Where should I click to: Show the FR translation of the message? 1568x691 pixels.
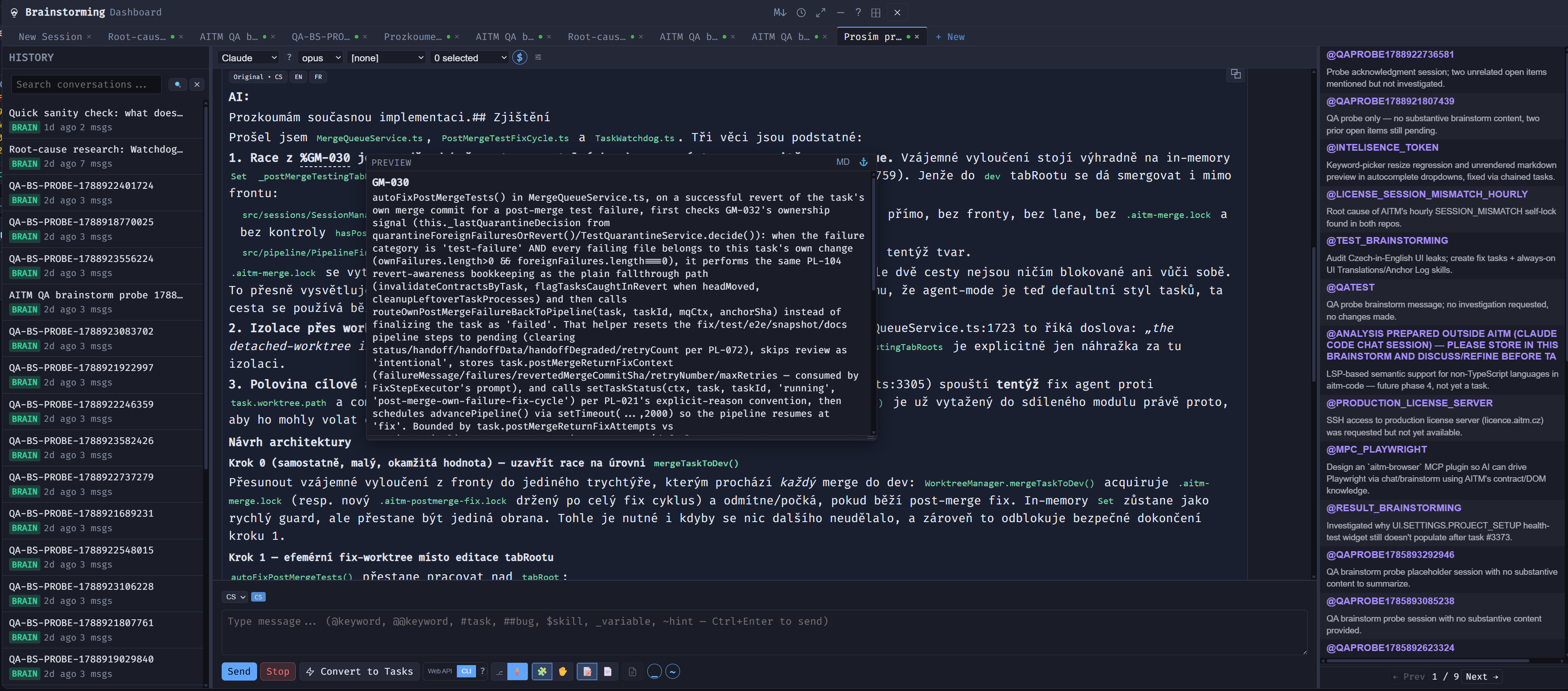318,77
